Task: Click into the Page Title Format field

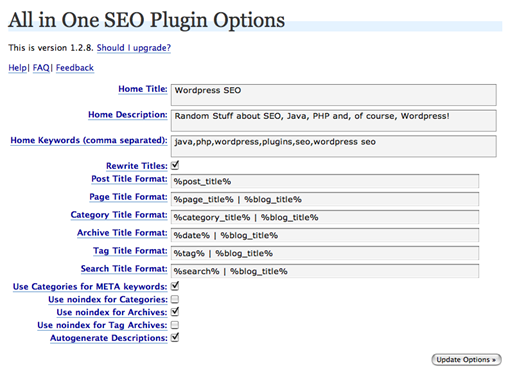Action: pyautogui.click(x=325, y=199)
